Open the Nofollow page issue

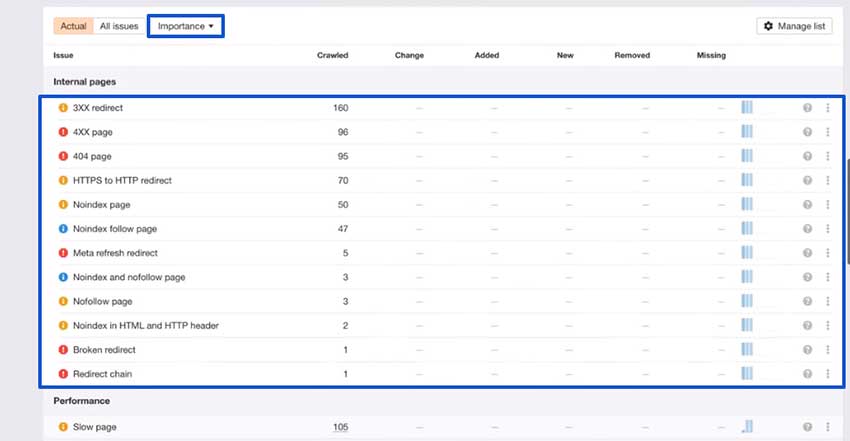(102, 301)
